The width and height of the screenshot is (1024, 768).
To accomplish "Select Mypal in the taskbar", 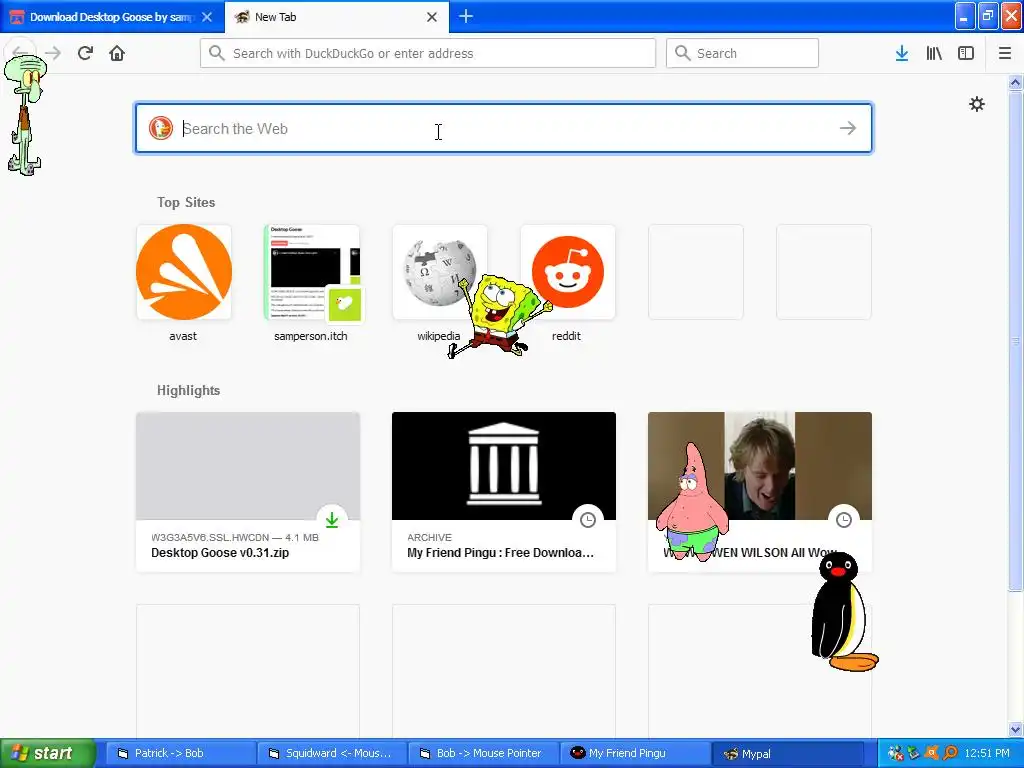I will tap(787, 753).
